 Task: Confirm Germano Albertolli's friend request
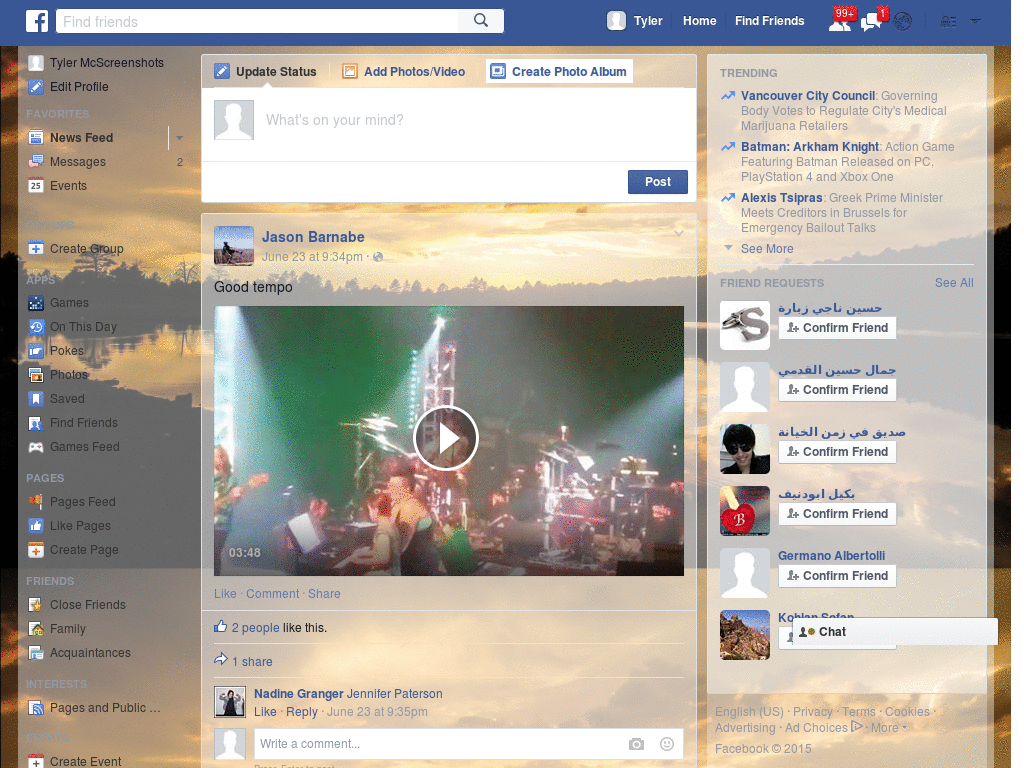click(x=837, y=575)
